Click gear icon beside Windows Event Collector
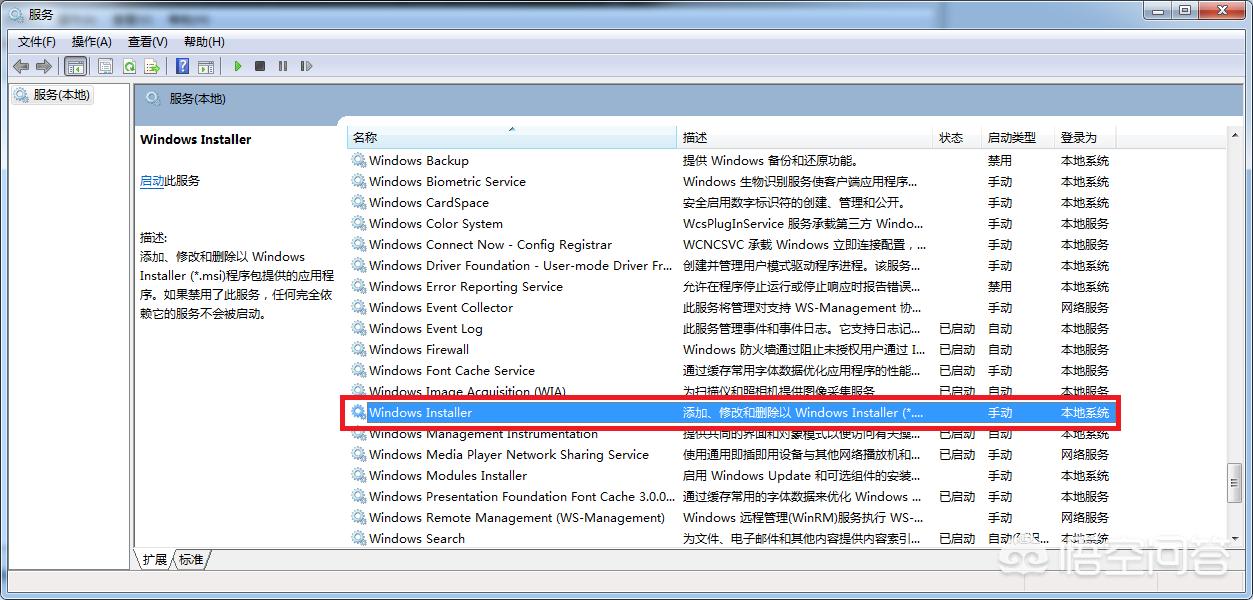1253x600 pixels. point(358,307)
